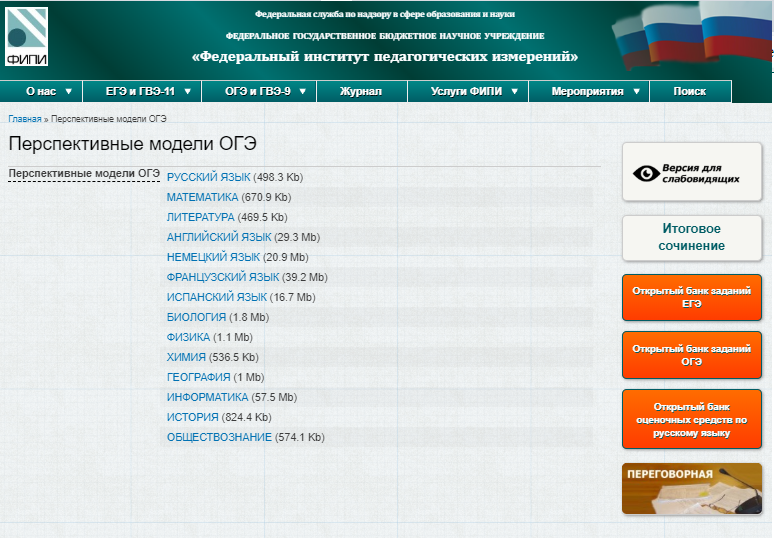Download the 'РУССКИЙ ЯЗЫК' file
This screenshot has width=774, height=538.
(208, 177)
